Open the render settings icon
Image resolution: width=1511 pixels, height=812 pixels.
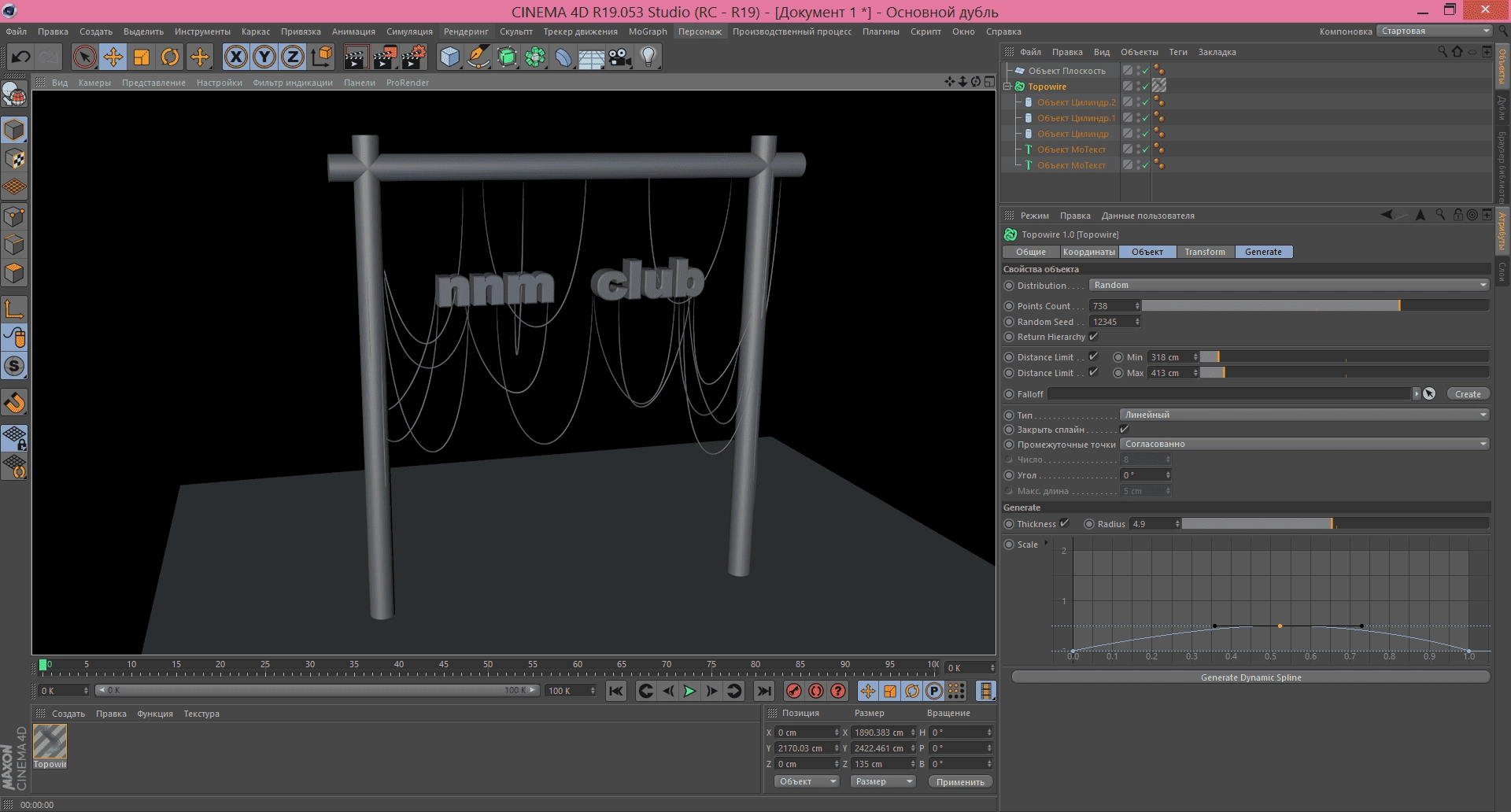click(414, 57)
